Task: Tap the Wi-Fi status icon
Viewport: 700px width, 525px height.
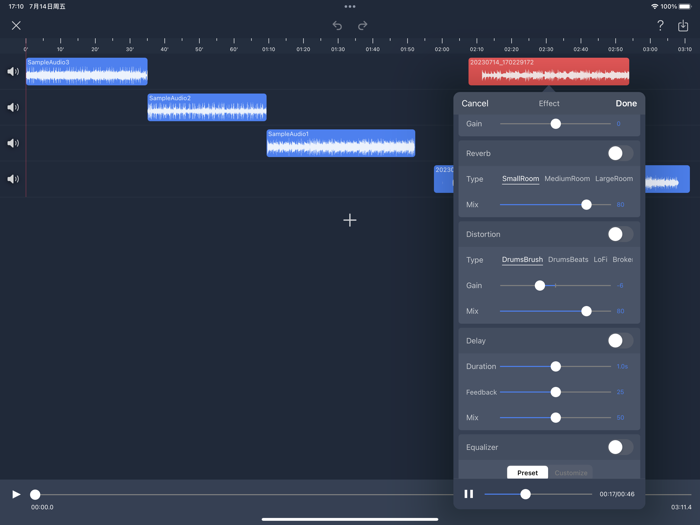Action: 654,7
